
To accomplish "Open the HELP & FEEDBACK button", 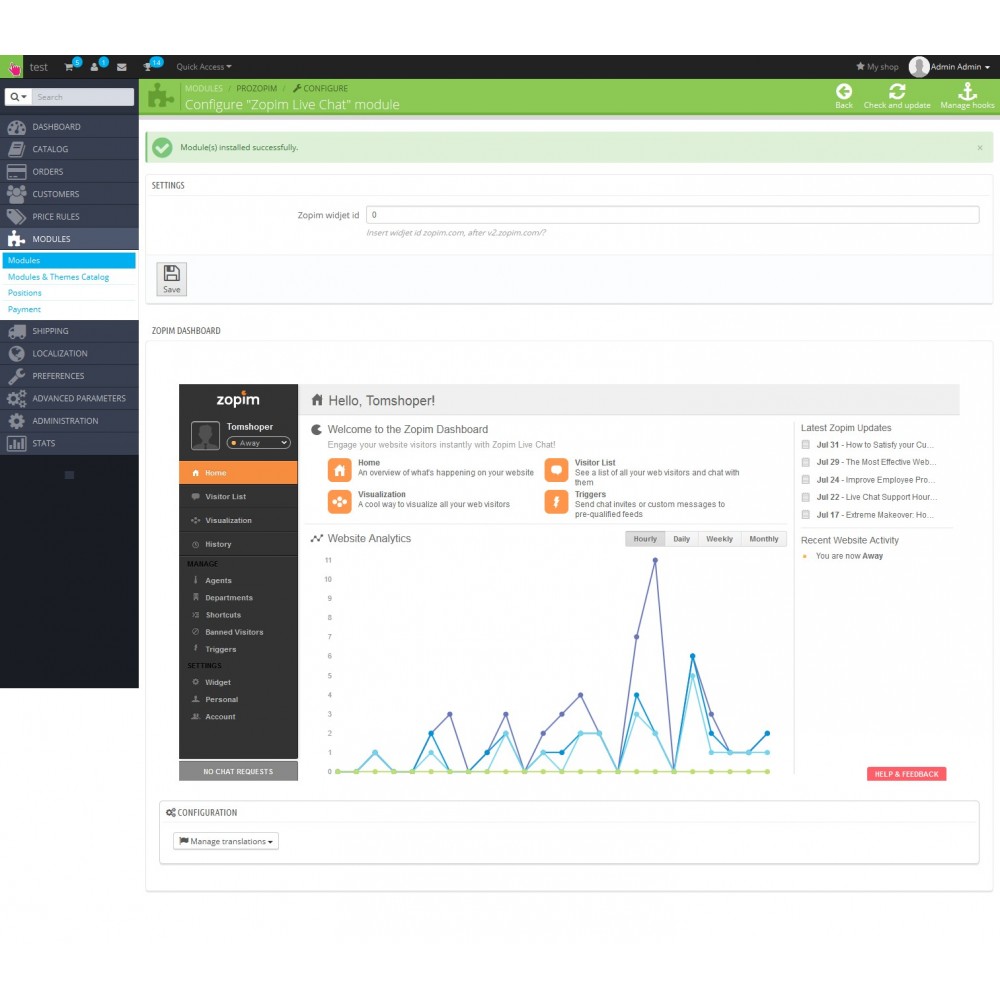I will (906, 774).
